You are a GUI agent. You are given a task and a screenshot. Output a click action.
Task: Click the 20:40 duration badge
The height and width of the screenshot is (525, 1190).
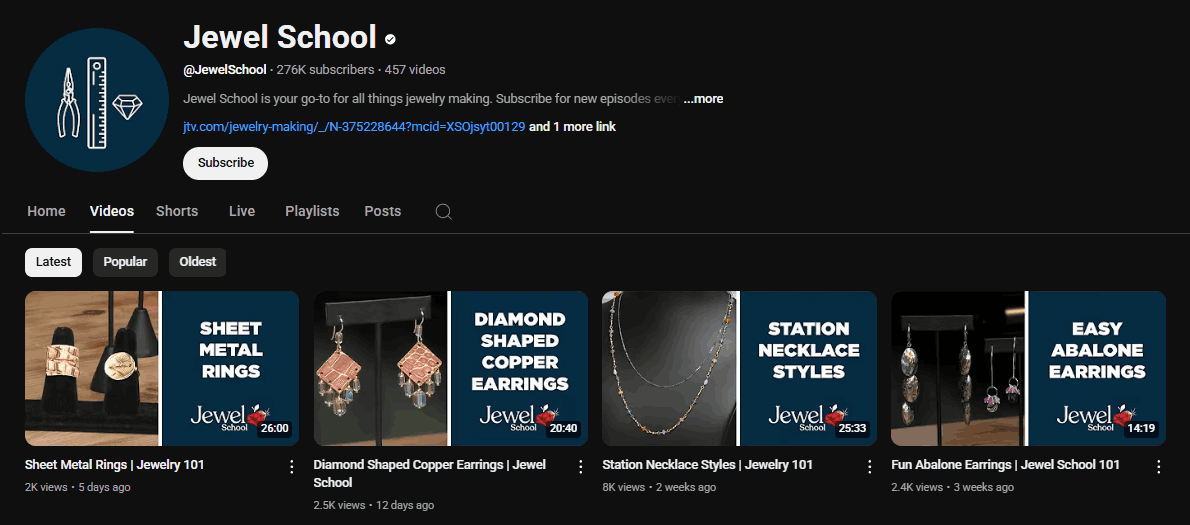click(x=563, y=429)
